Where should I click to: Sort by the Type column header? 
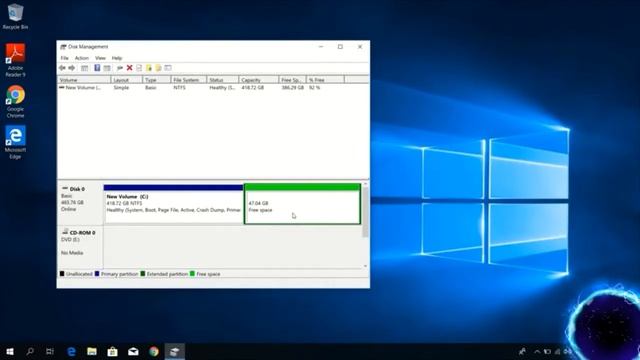click(157, 80)
